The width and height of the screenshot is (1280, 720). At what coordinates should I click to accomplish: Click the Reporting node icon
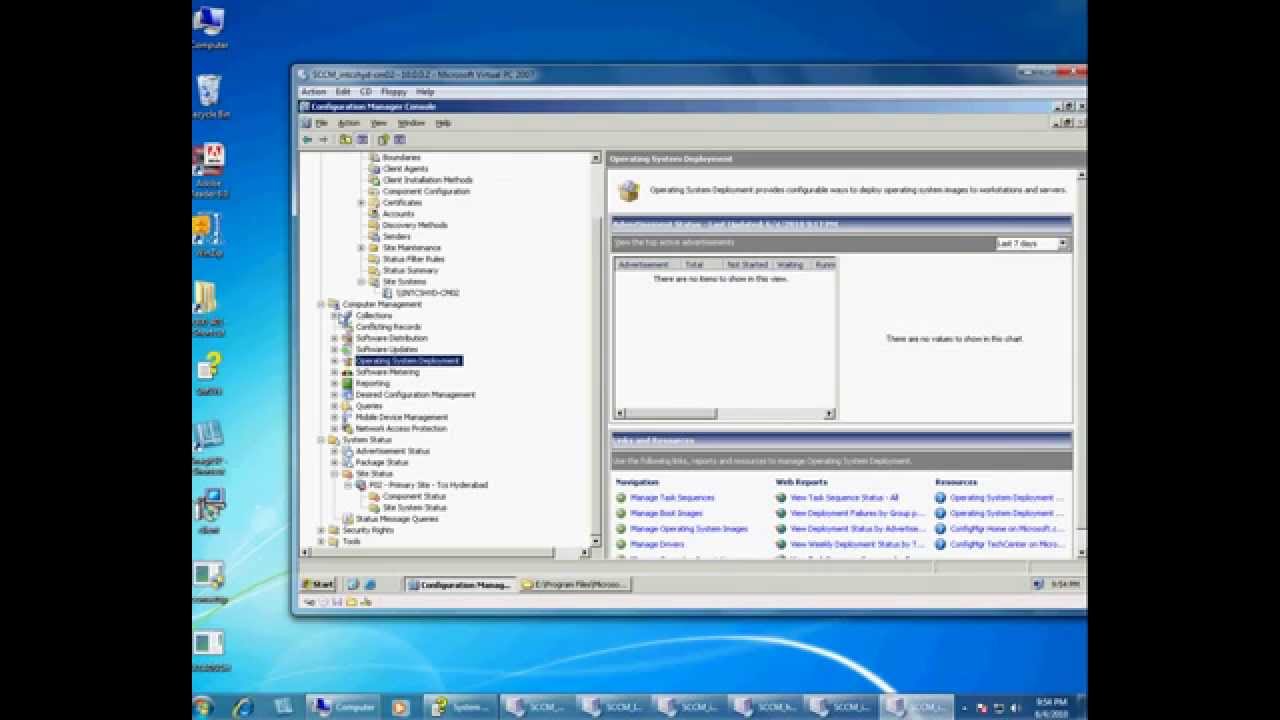click(348, 383)
